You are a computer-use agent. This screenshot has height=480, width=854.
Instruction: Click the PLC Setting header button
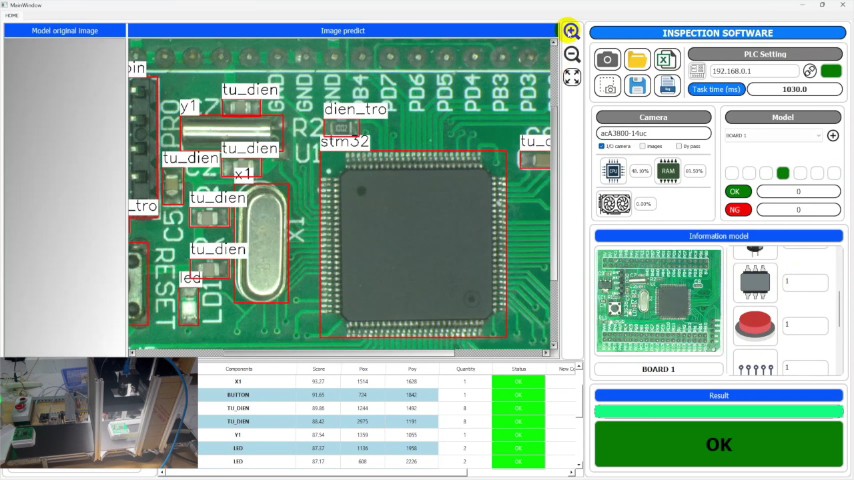[765, 54]
